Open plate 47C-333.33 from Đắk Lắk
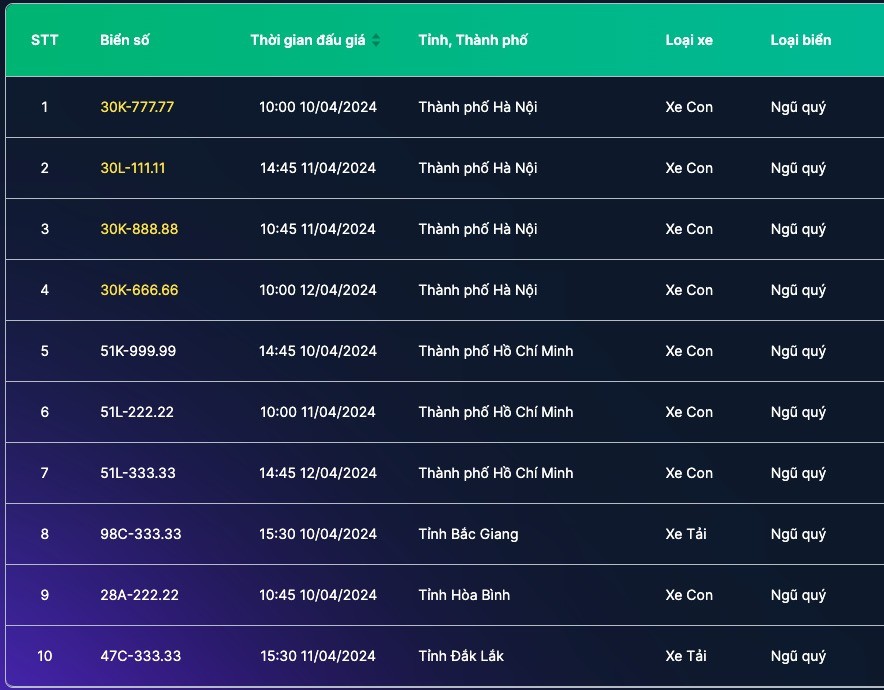This screenshot has height=690, width=884. point(141,656)
